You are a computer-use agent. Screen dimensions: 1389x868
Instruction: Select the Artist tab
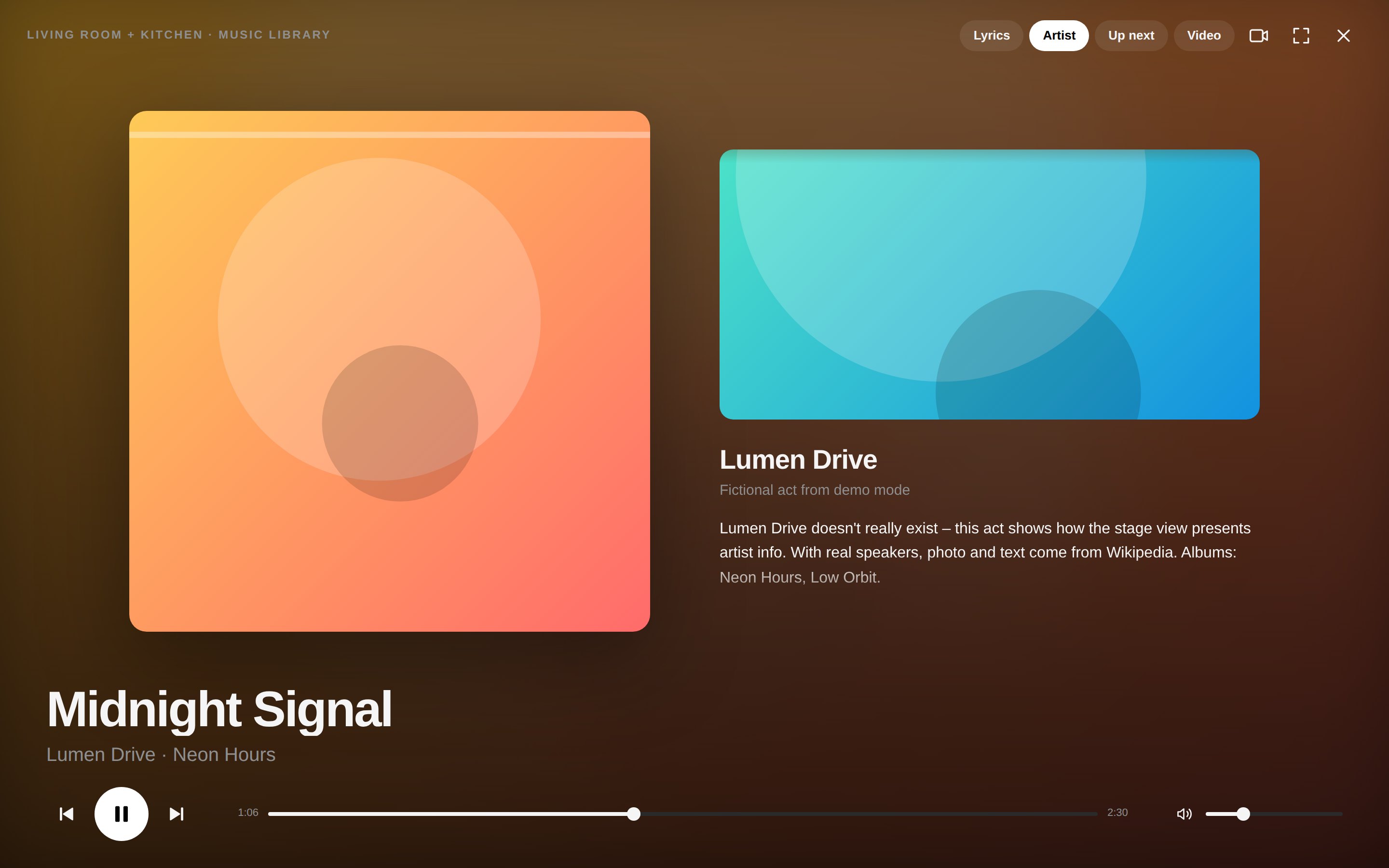[x=1059, y=36]
